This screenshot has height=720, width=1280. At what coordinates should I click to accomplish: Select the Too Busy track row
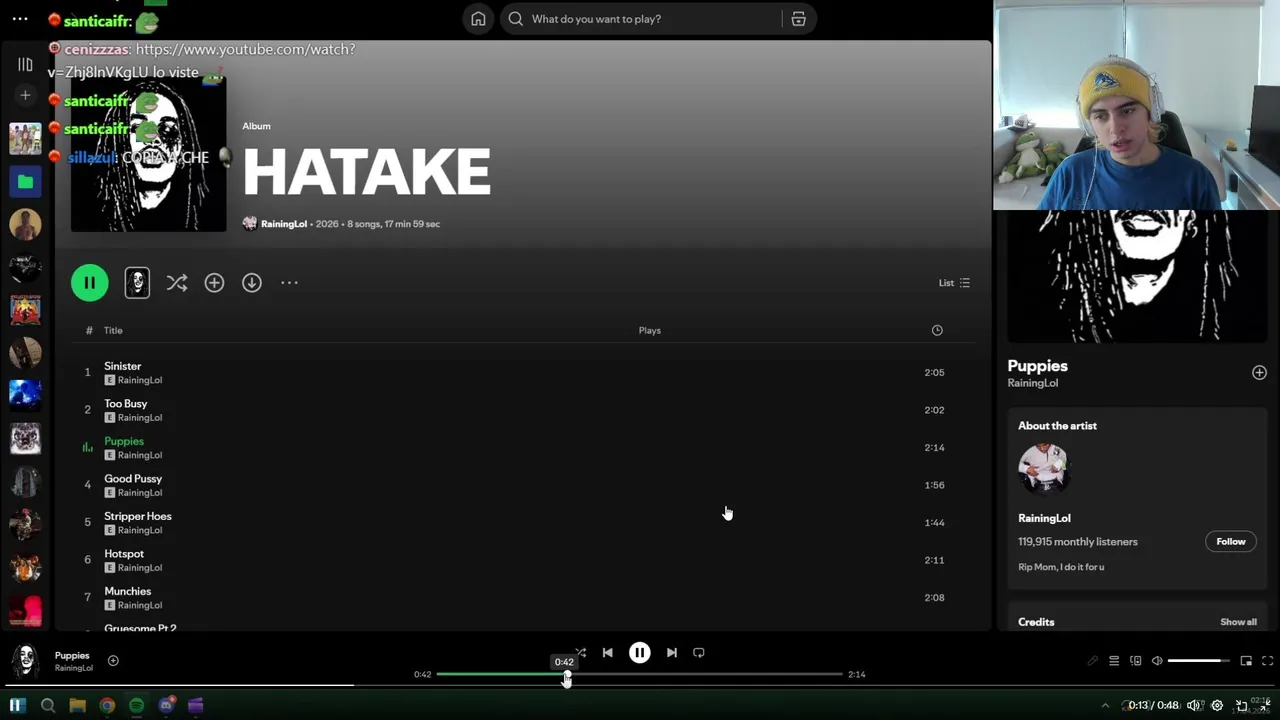[x=523, y=410]
